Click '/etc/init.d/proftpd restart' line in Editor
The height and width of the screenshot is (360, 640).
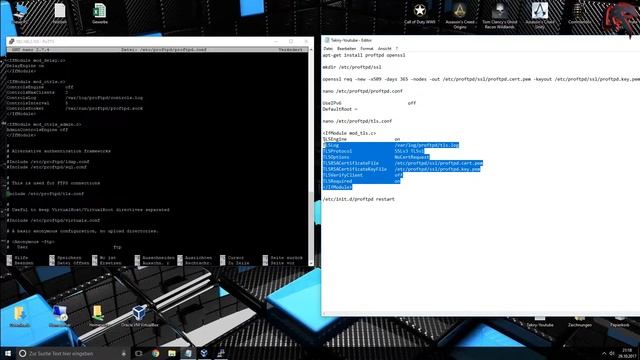point(359,199)
